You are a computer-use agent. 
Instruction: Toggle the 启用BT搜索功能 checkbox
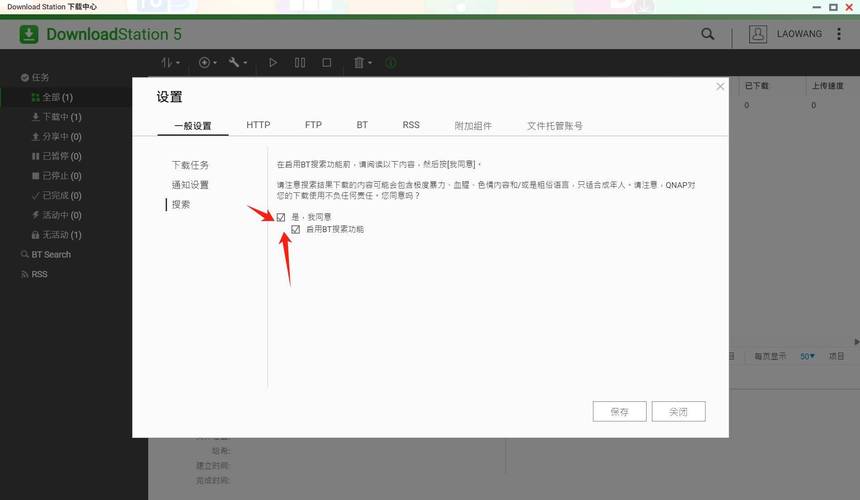point(296,229)
